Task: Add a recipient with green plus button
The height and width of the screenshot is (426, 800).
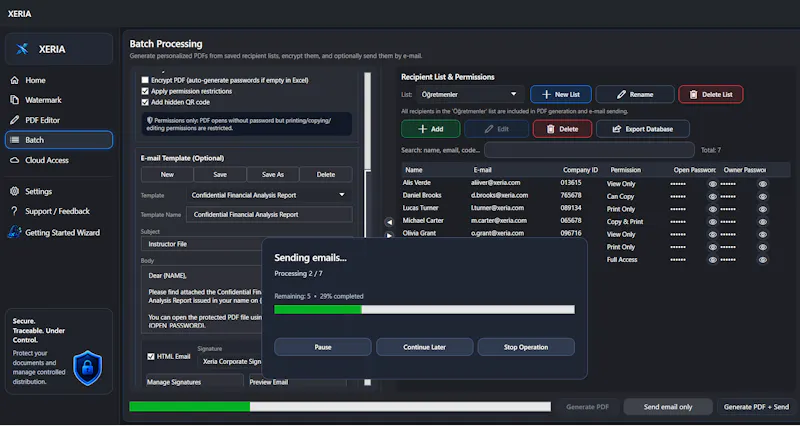Action: point(431,129)
